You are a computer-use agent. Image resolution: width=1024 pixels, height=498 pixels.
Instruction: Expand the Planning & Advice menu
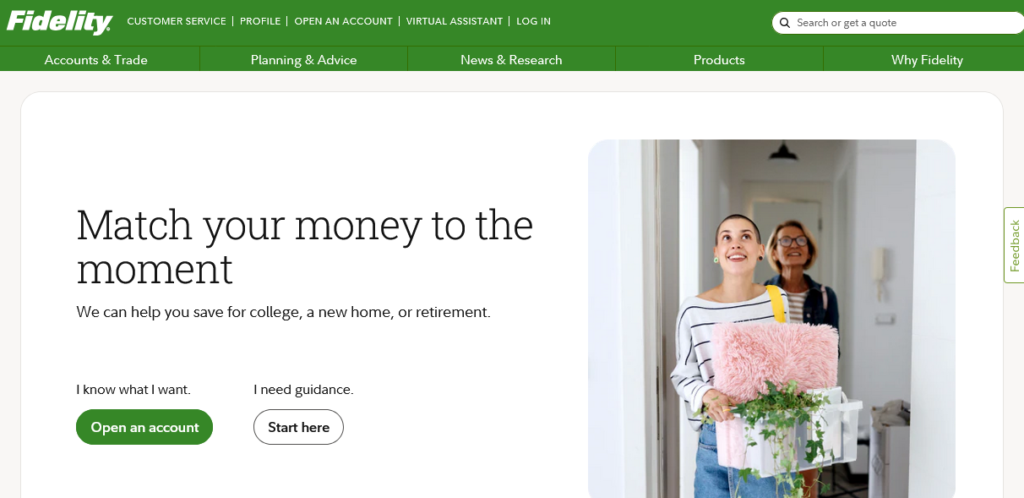[x=304, y=60]
